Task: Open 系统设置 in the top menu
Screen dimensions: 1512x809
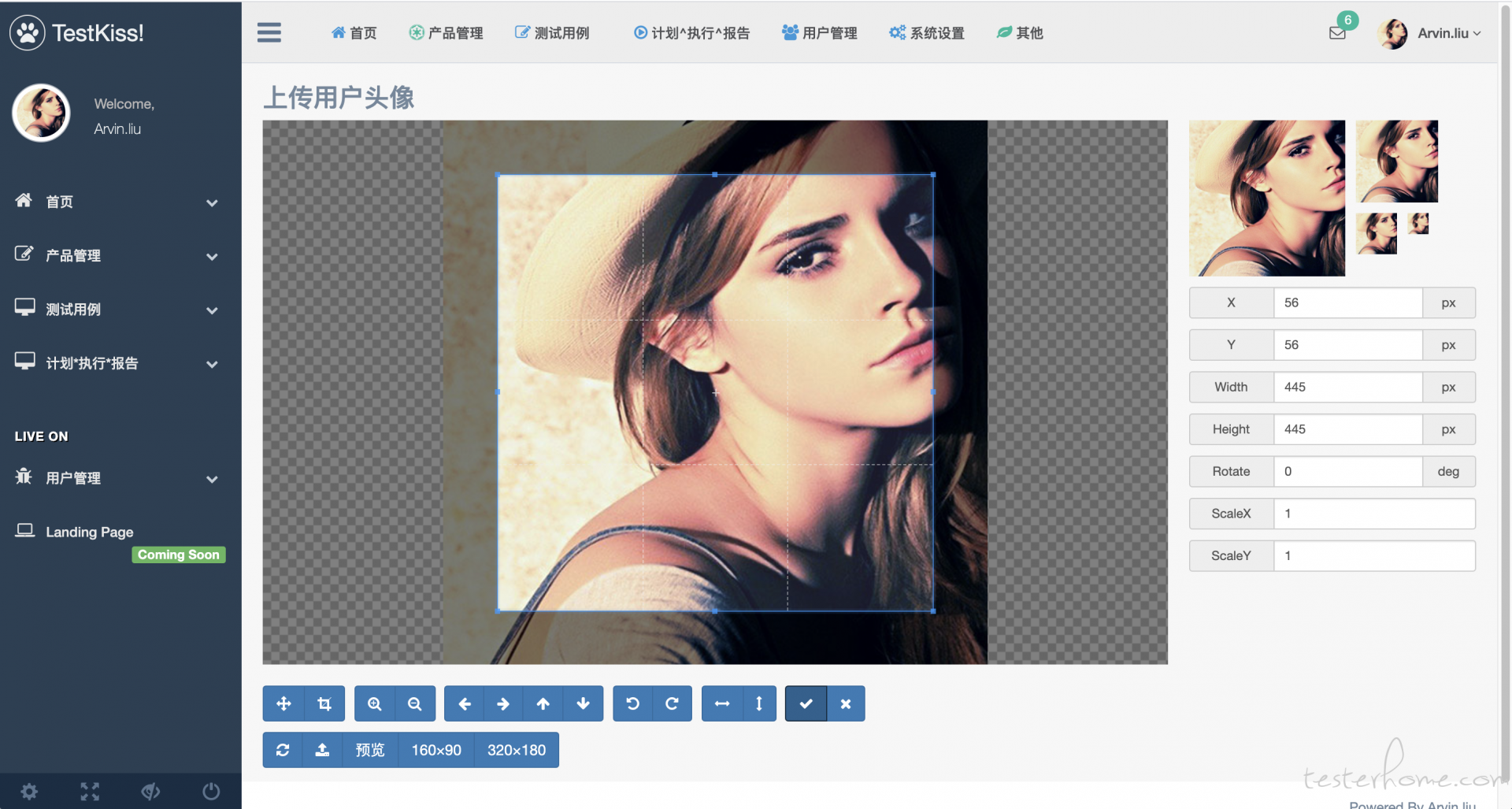Action: click(927, 33)
